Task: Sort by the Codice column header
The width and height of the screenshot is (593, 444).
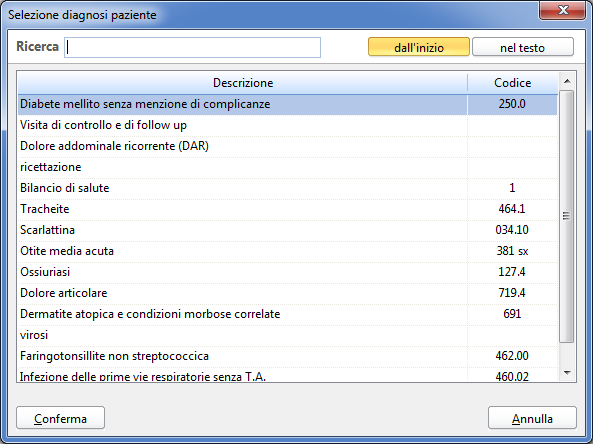Action: pyautogui.click(x=512, y=83)
